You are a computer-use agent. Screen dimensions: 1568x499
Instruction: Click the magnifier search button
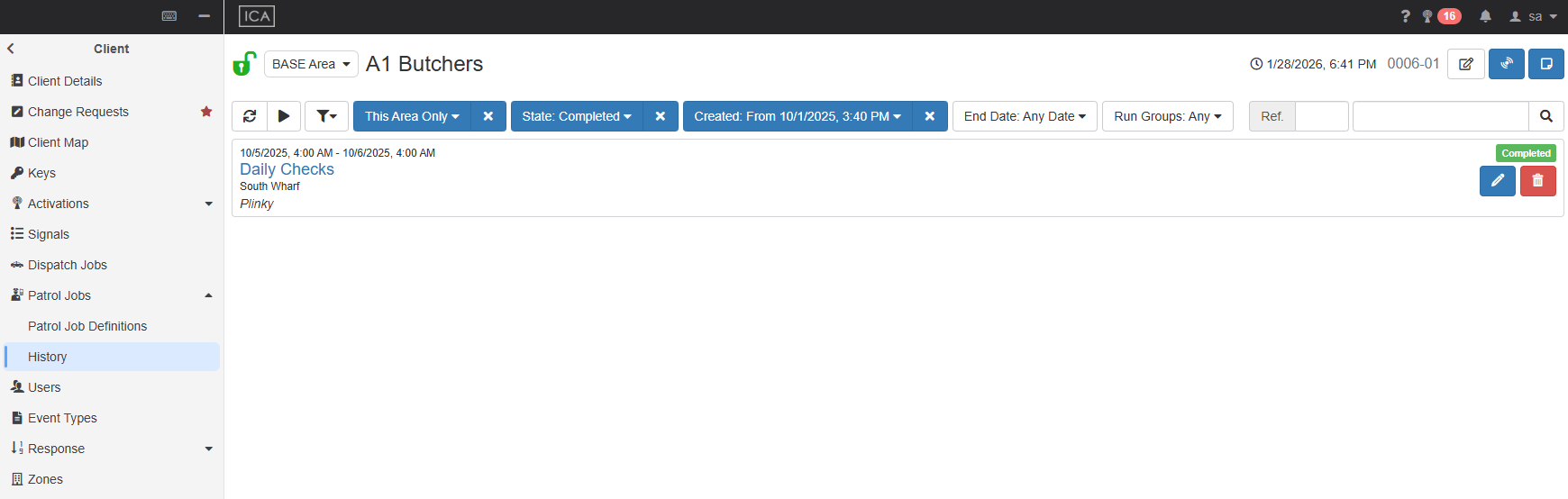(1546, 116)
